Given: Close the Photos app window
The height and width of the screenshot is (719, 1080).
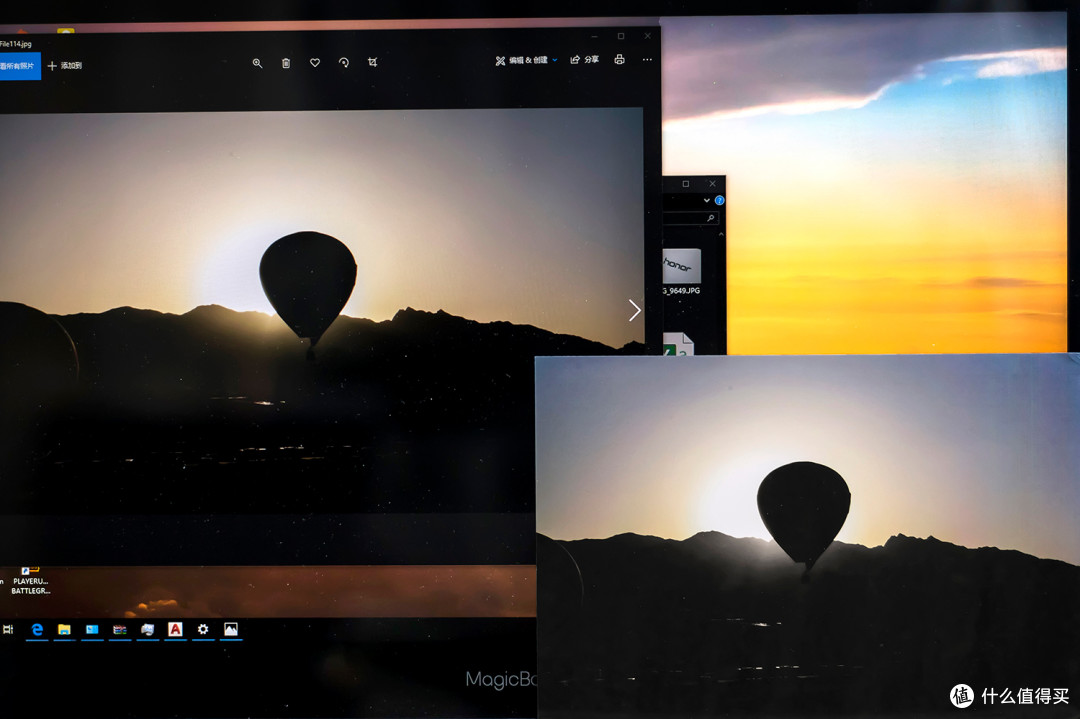Looking at the screenshot, I should 647,36.
